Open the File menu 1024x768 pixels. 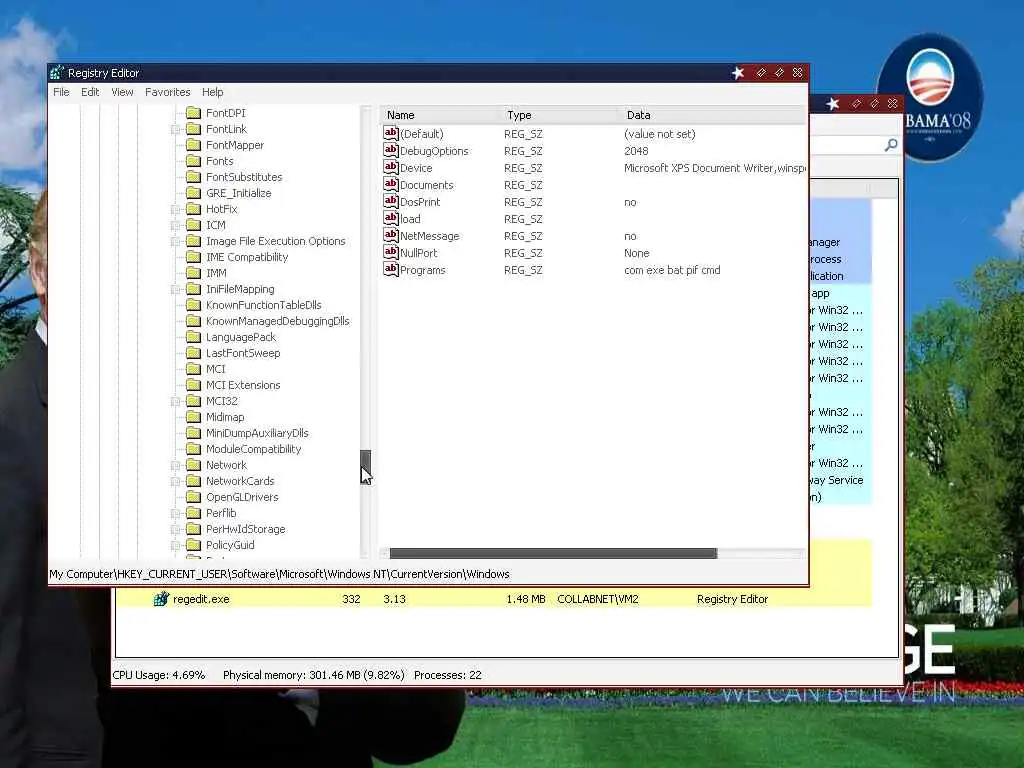pyautogui.click(x=61, y=92)
